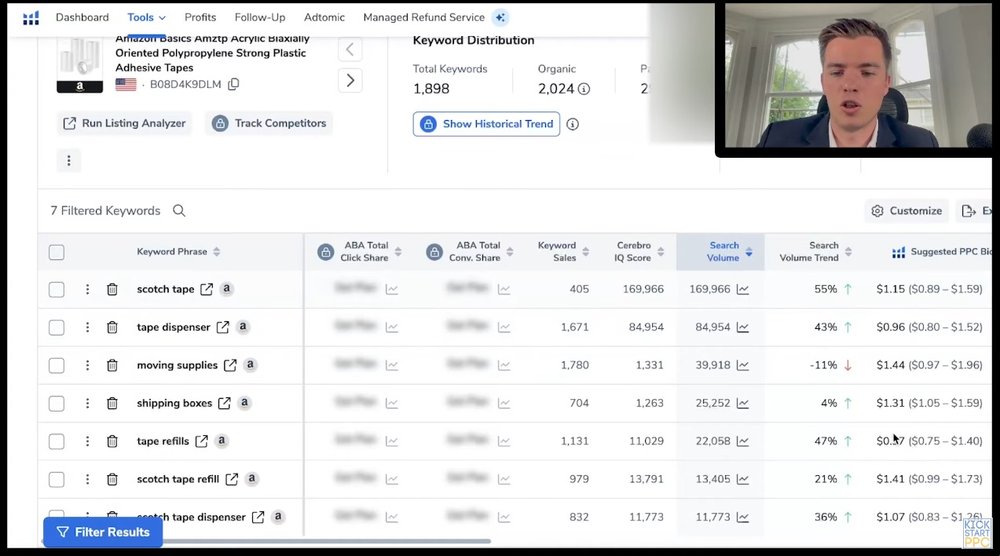
Task: Open the Follow-Up menu item
Action: click(x=260, y=18)
